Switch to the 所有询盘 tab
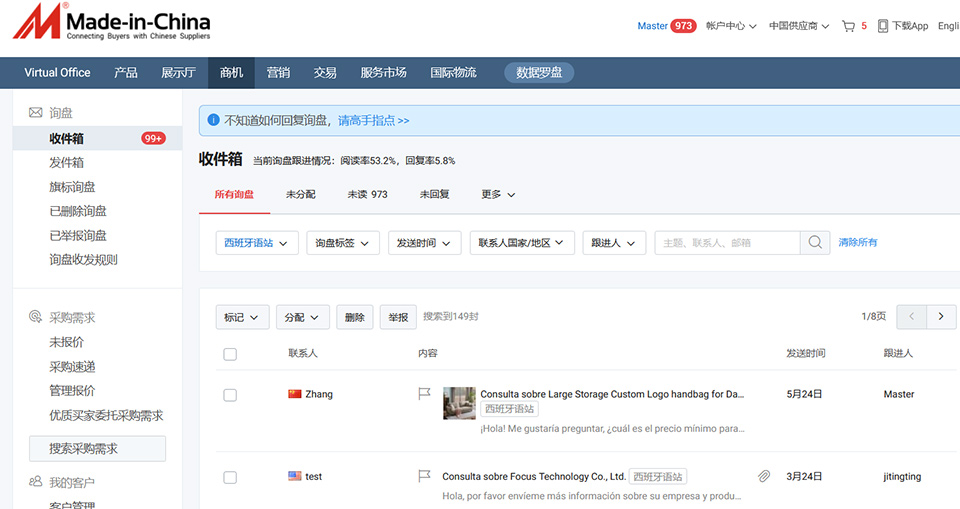 234,194
